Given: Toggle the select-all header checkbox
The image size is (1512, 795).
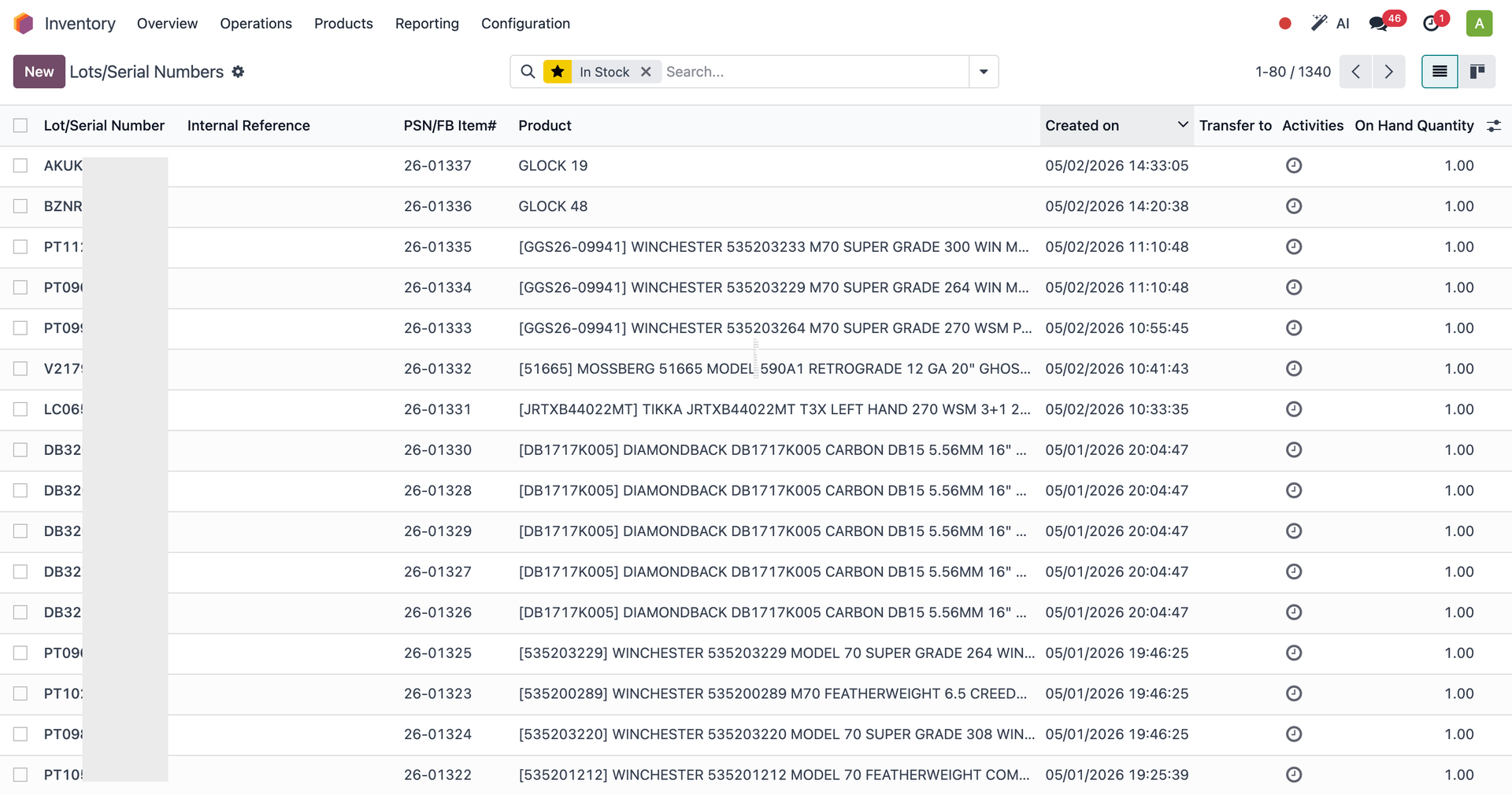Looking at the screenshot, I should [20, 125].
